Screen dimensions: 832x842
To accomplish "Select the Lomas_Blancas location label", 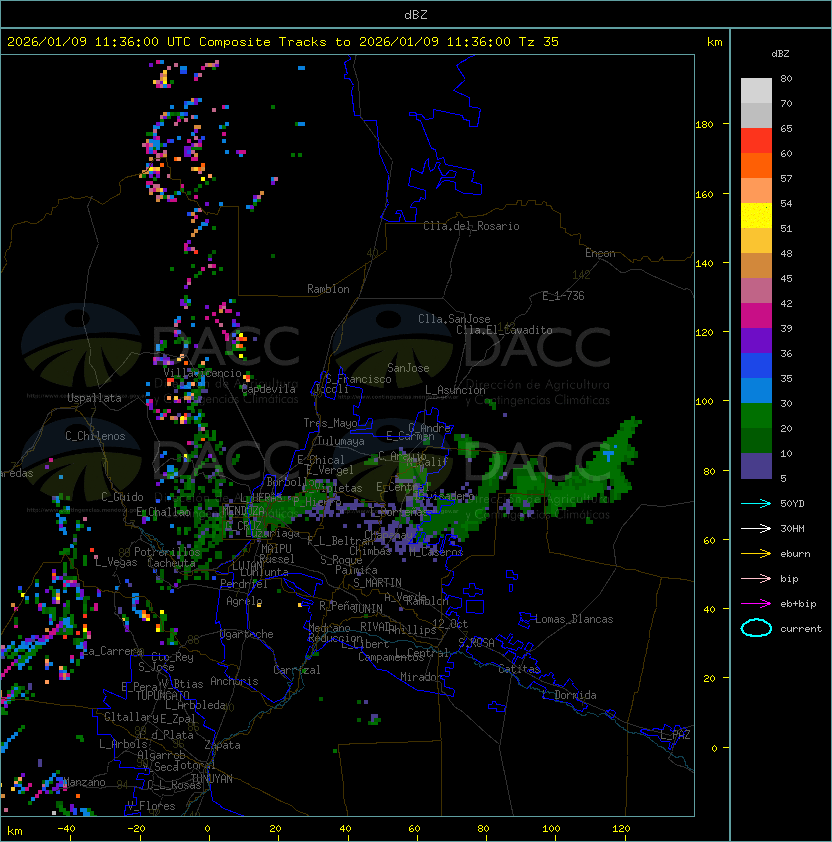I will tap(574, 619).
